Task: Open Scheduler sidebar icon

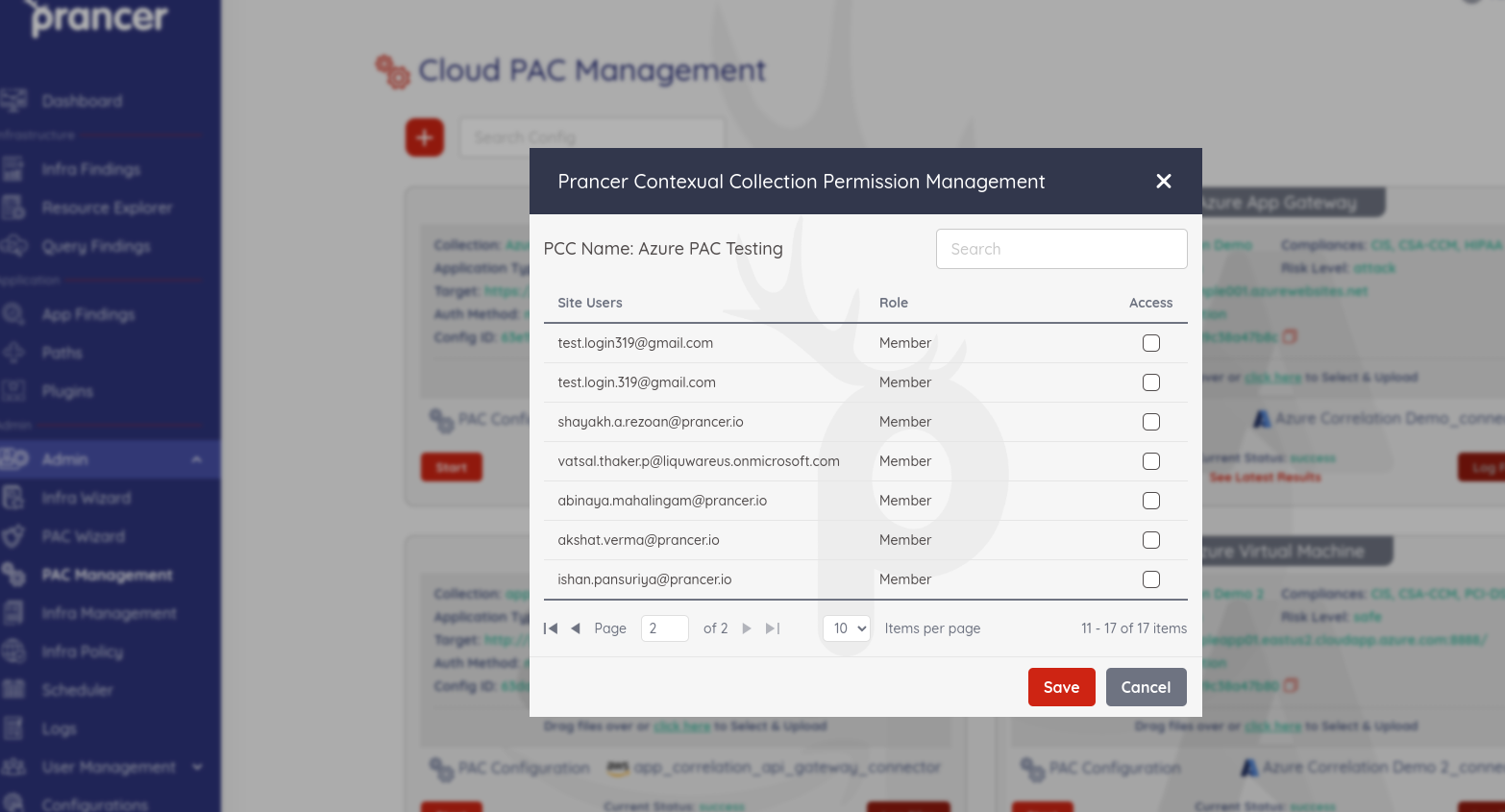Action: (x=13, y=690)
